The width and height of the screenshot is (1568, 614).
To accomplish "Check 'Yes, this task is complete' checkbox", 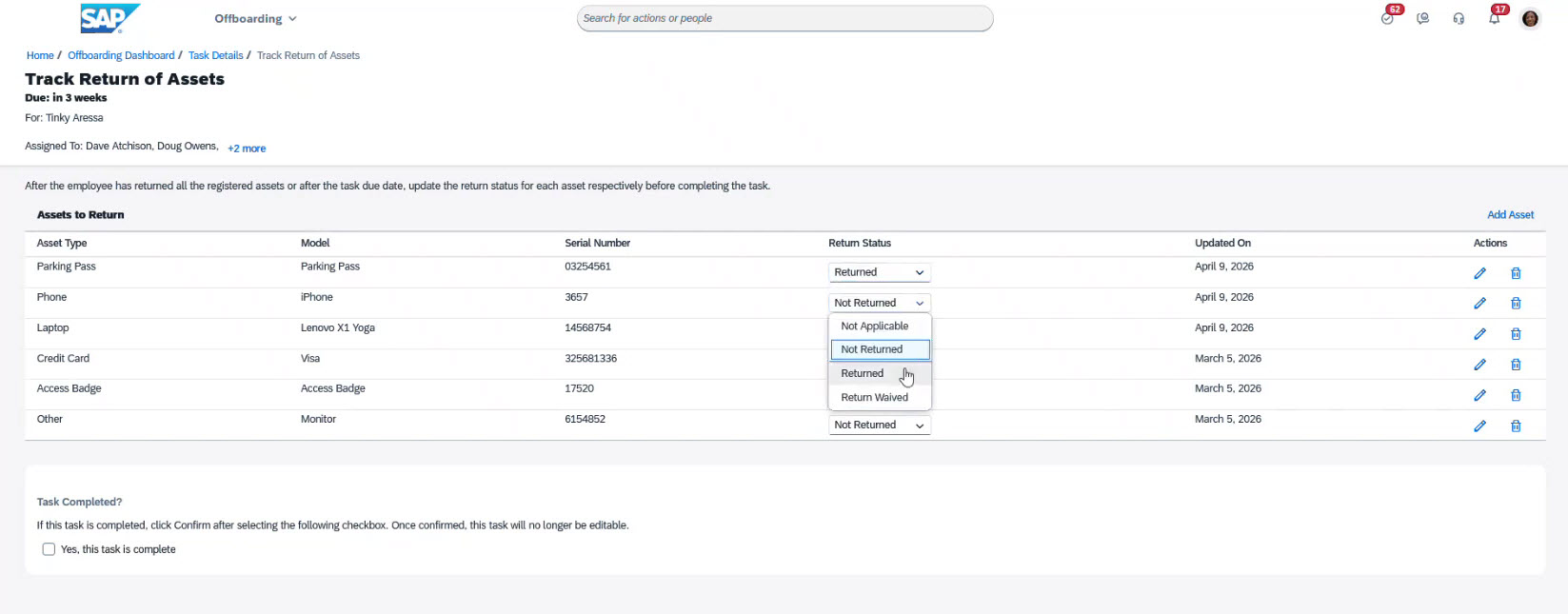I will point(49,549).
